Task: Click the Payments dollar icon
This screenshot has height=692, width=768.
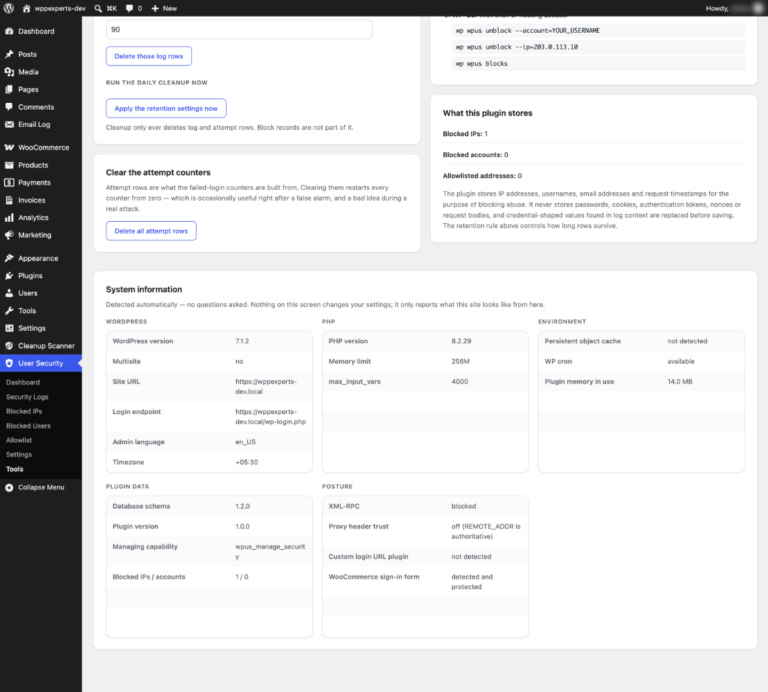Action: click(9, 183)
